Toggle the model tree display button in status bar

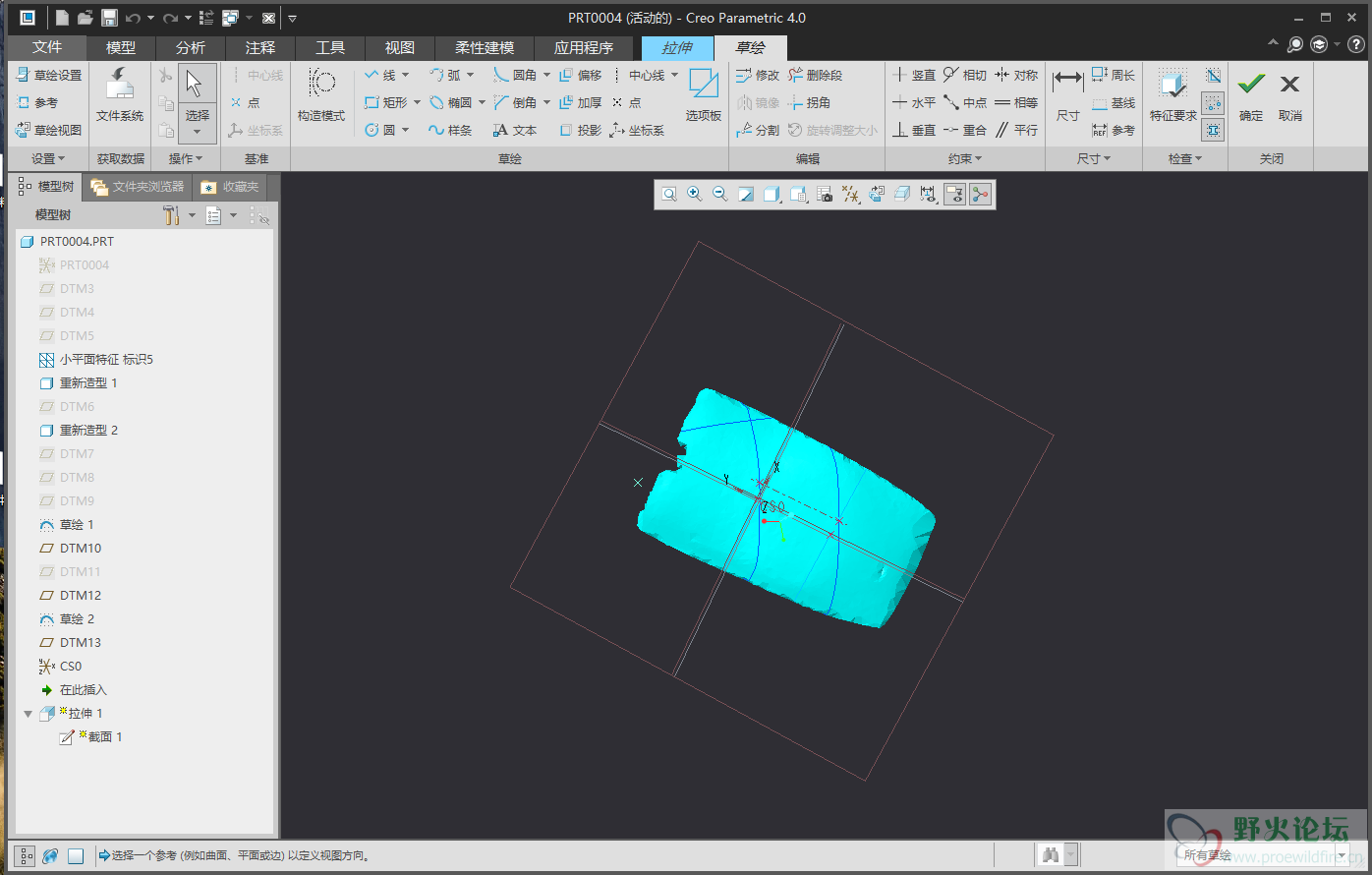(x=25, y=856)
